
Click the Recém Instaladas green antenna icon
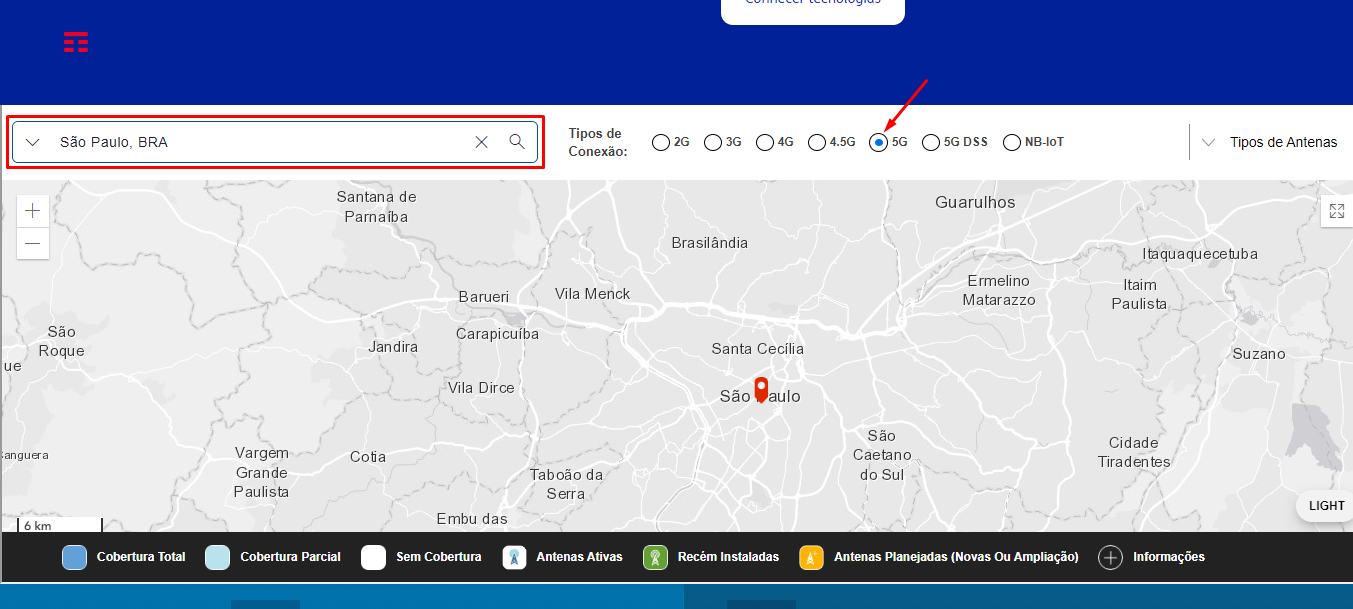[x=655, y=557]
